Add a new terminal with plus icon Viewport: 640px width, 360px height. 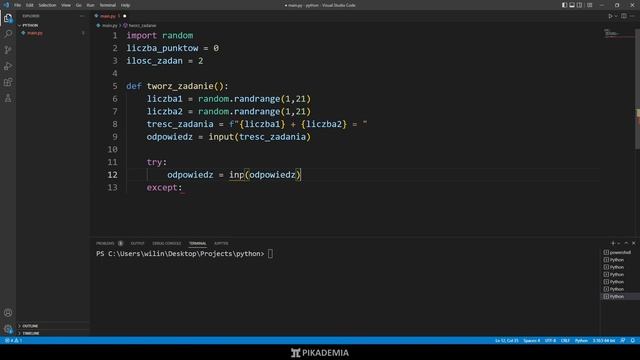tap(613, 243)
